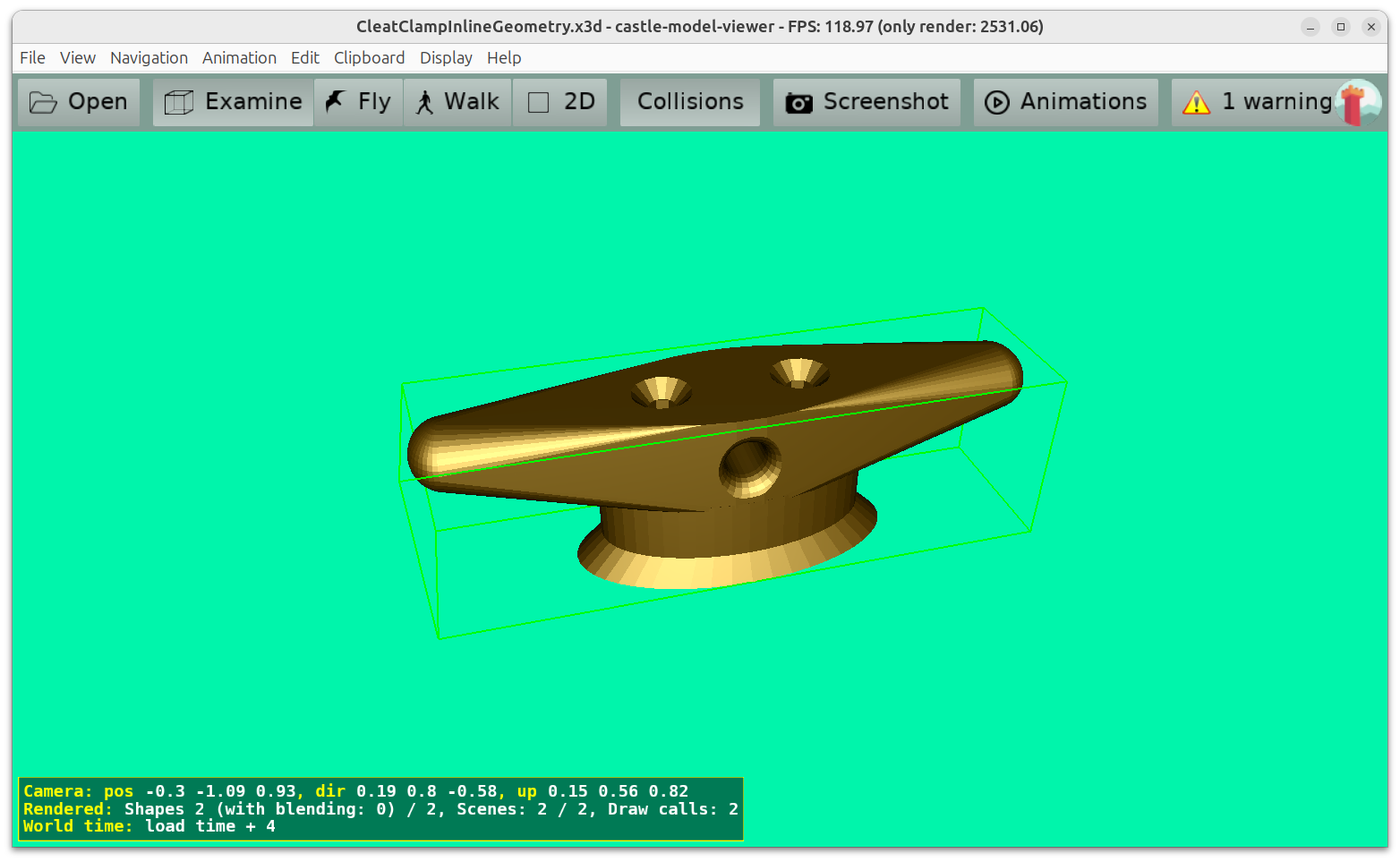Viewport: 1400px width, 862px height.
Task: Expand the Display menu
Action: click(446, 57)
